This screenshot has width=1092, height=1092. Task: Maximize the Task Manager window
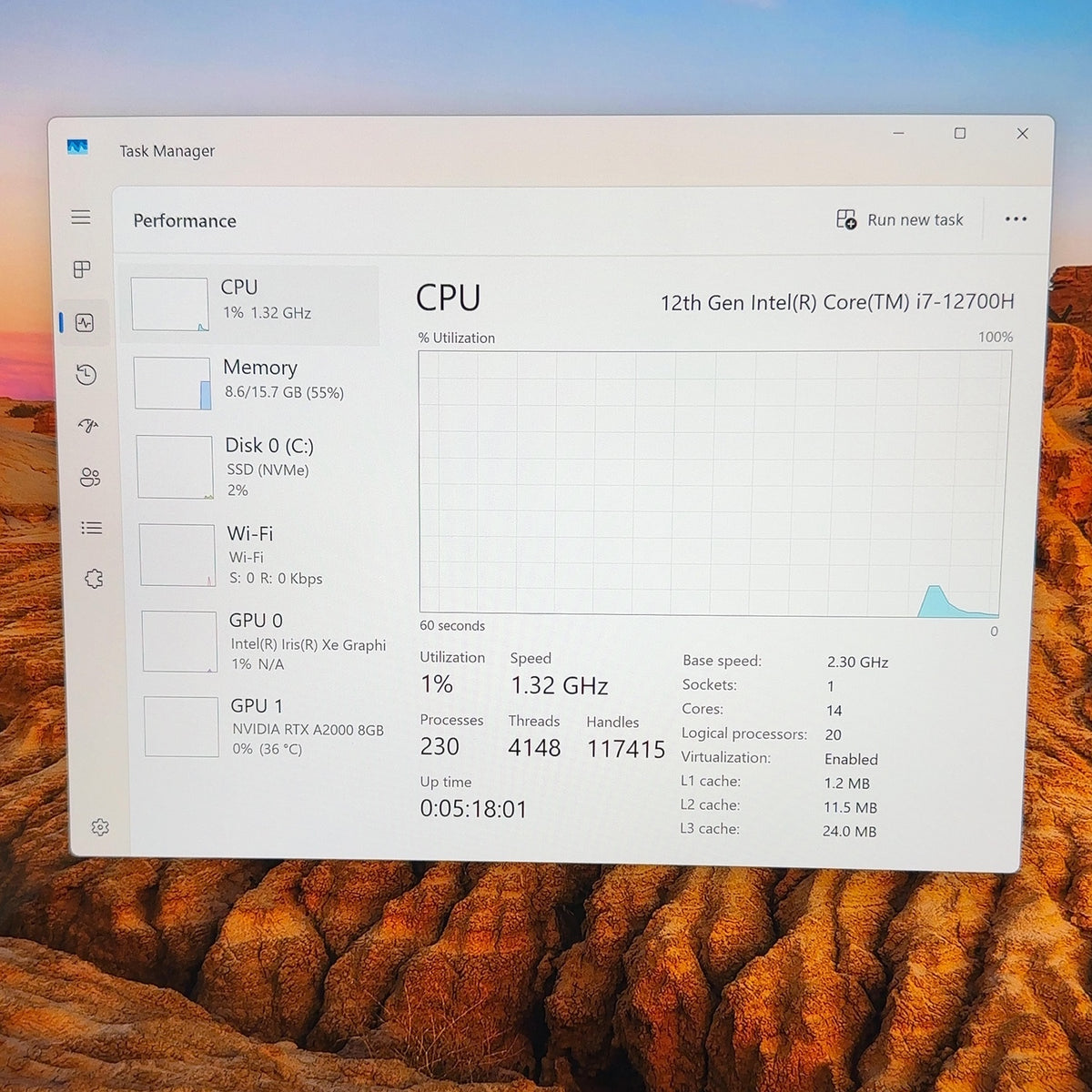point(960,133)
